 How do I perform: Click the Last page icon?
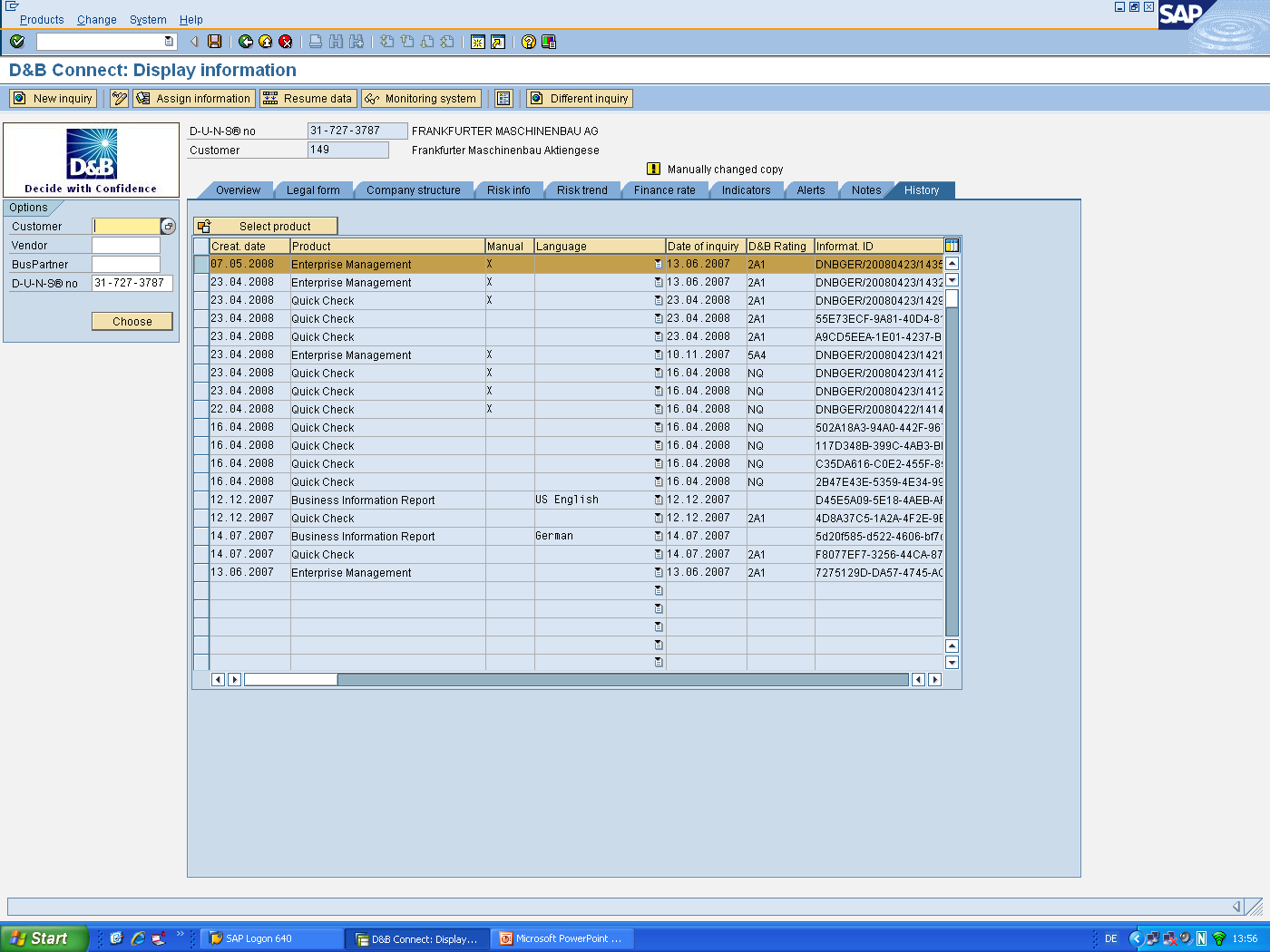coord(447,42)
